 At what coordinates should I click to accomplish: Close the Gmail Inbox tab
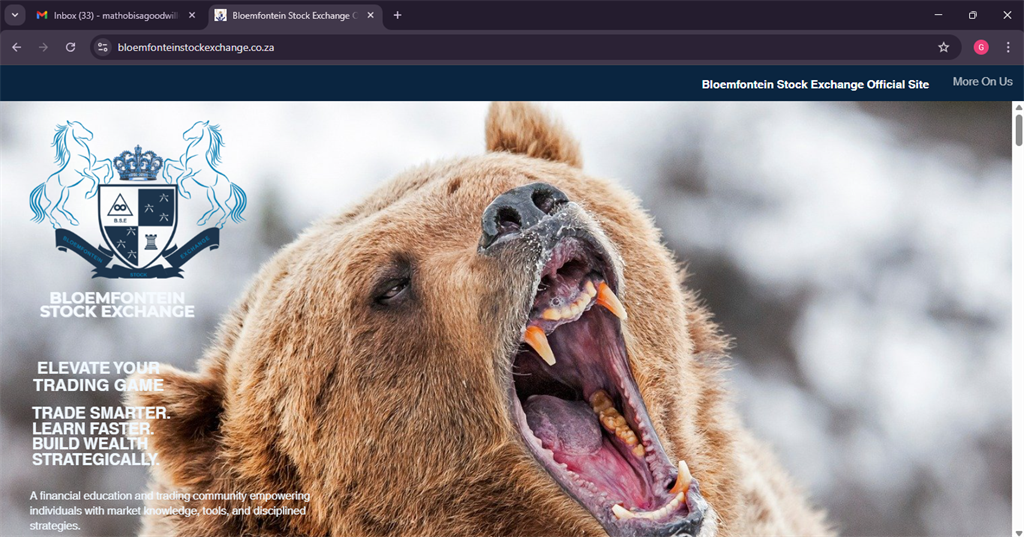[192, 15]
